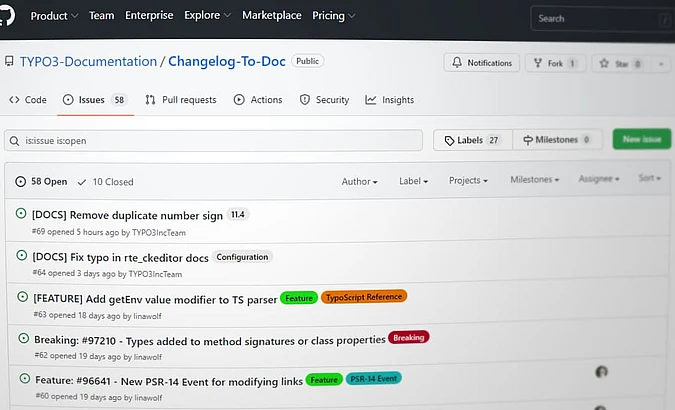Expand the Author filter dropdown
Viewport: 675px width, 410px height.
pos(359,181)
